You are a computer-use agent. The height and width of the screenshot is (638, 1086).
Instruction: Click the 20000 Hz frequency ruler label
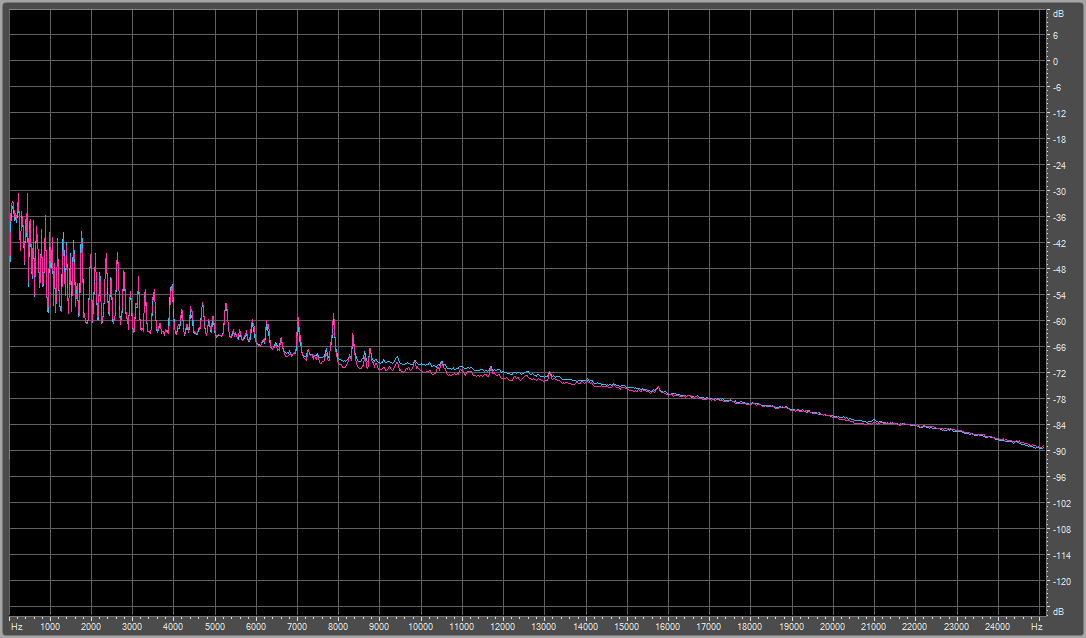tap(832, 626)
